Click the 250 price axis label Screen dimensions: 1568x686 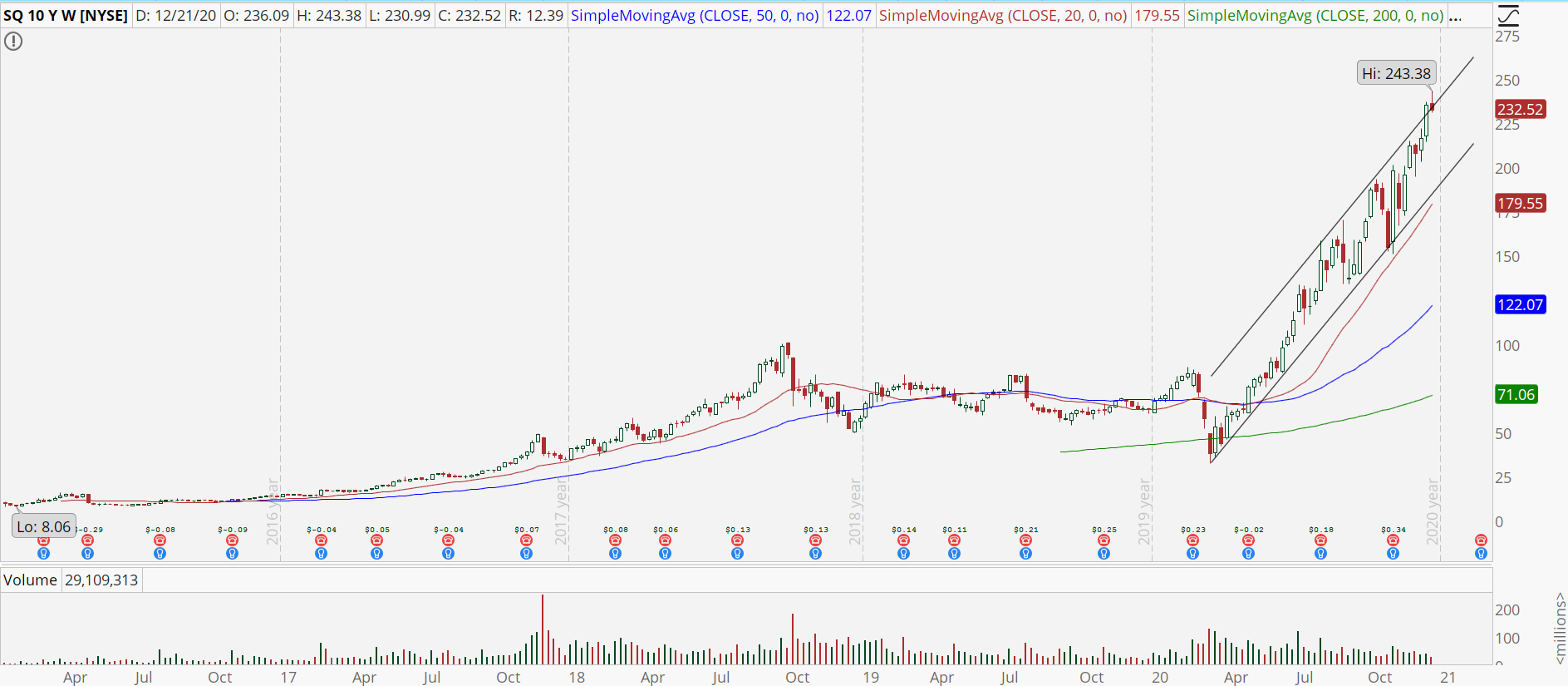coord(1507,81)
